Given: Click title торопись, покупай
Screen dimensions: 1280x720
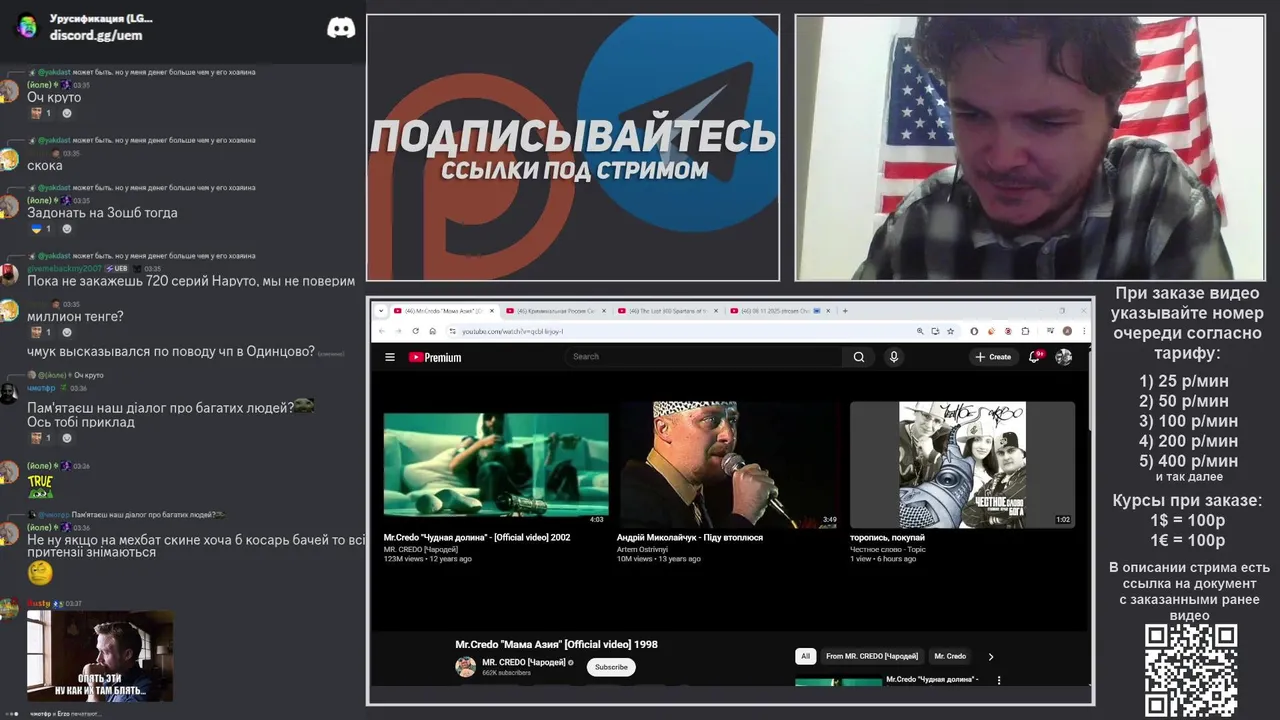Looking at the screenshot, I should pos(888,537).
